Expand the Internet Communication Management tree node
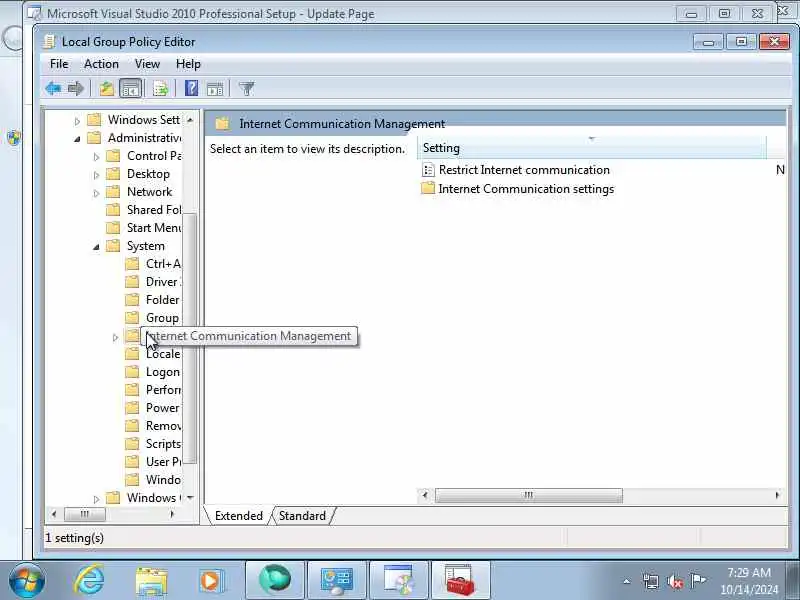The height and width of the screenshot is (600, 800). [115, 337]
